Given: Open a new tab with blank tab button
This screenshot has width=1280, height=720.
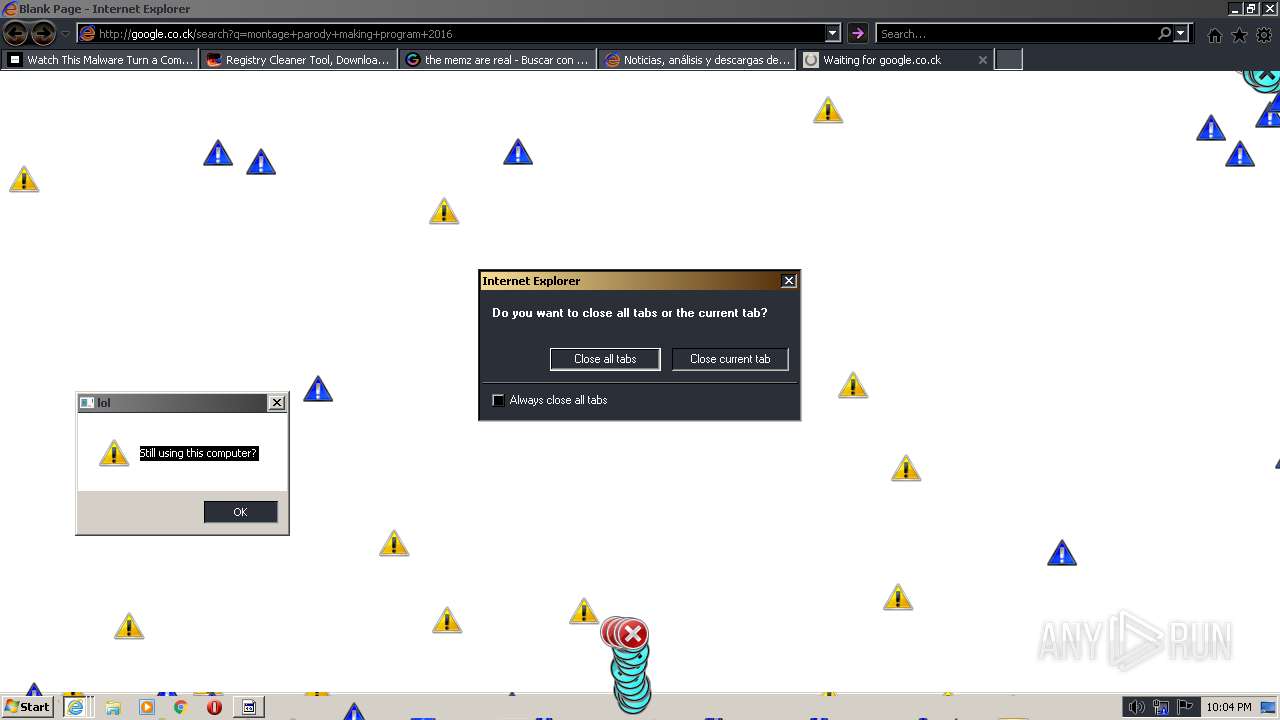Looking at the screenshot, I should click(x=1009, y=60).
